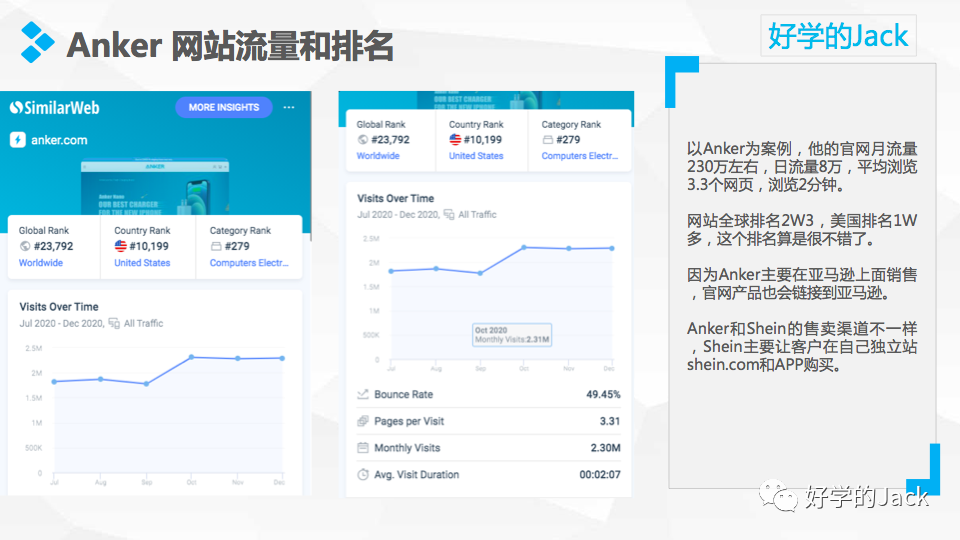Viewport: 960px width, 540px height.
Task: Click the paragraph starting 网站全球排名2W3
Action: click(802, 230)
